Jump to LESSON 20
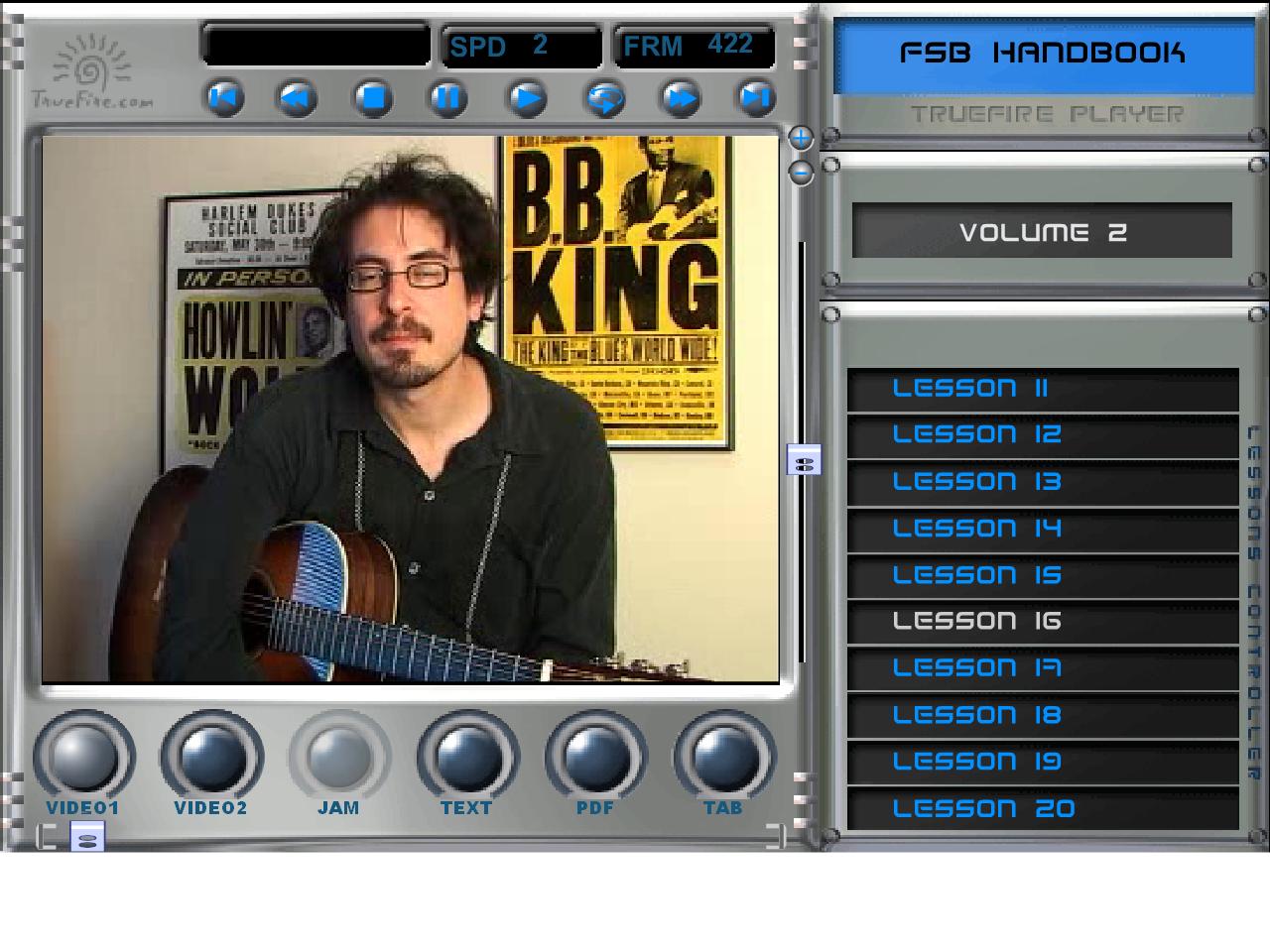Screen dimensions: 1270x952 click(x=1042, y=808)
